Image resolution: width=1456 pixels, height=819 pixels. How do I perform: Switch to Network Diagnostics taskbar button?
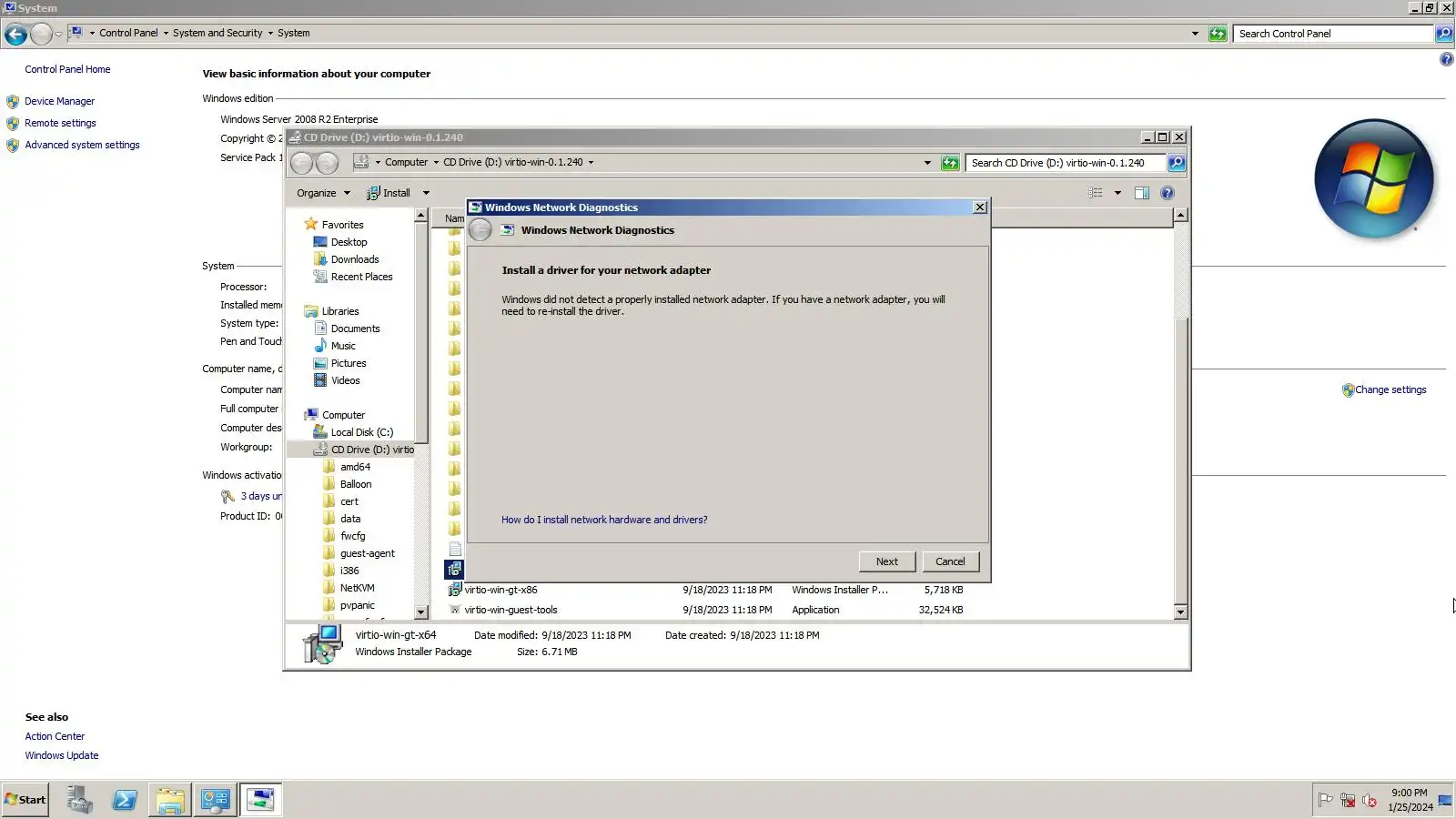(x=261, y=800)
